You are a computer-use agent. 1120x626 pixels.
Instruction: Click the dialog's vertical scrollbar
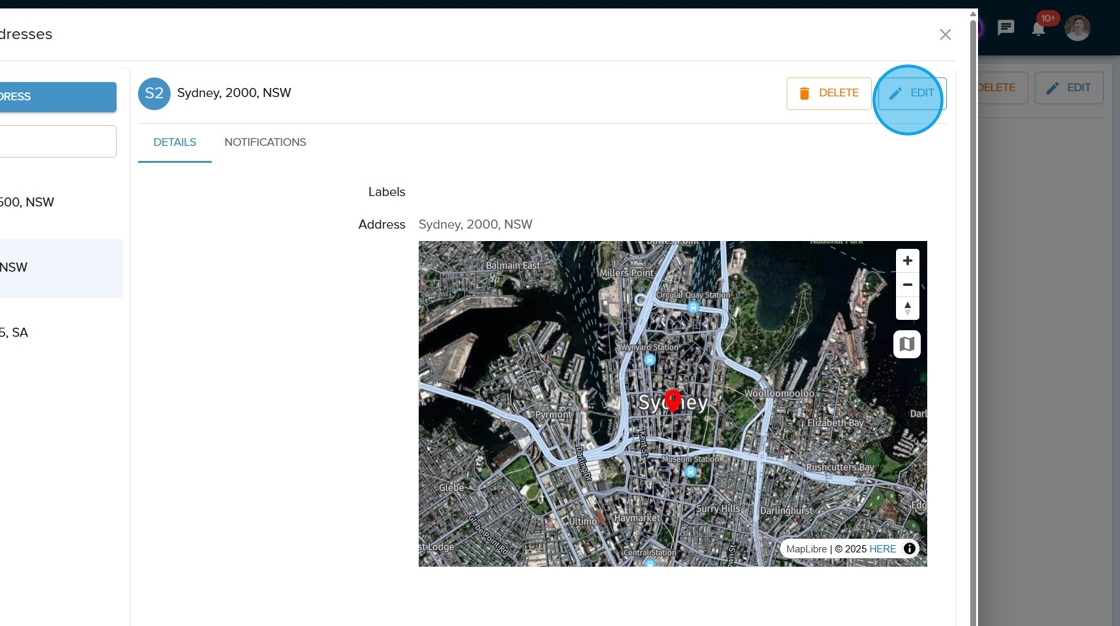tap(973, 300)
